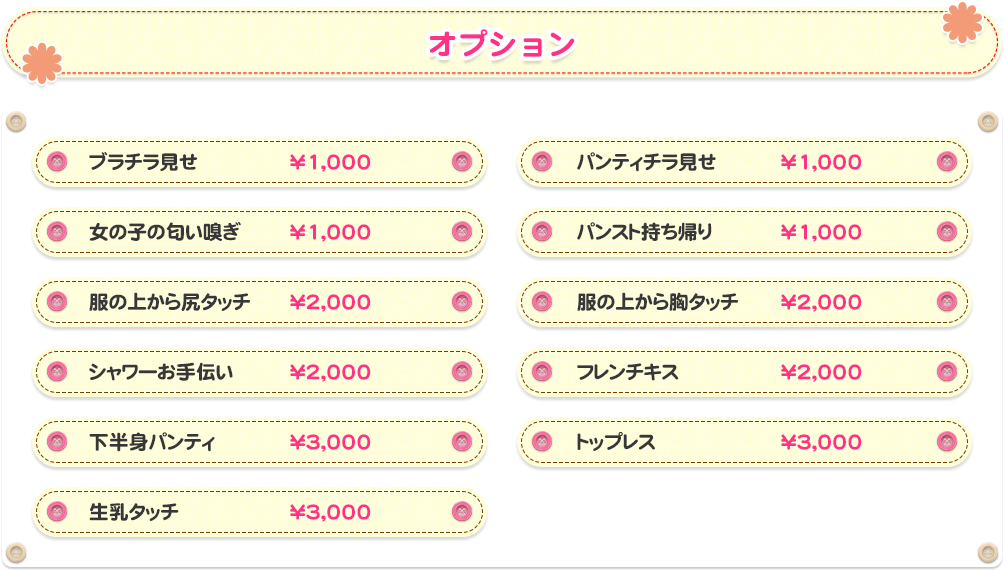Click the orange flower icon at header's left
1004x570 pixels.
click(x=42, y=63)
